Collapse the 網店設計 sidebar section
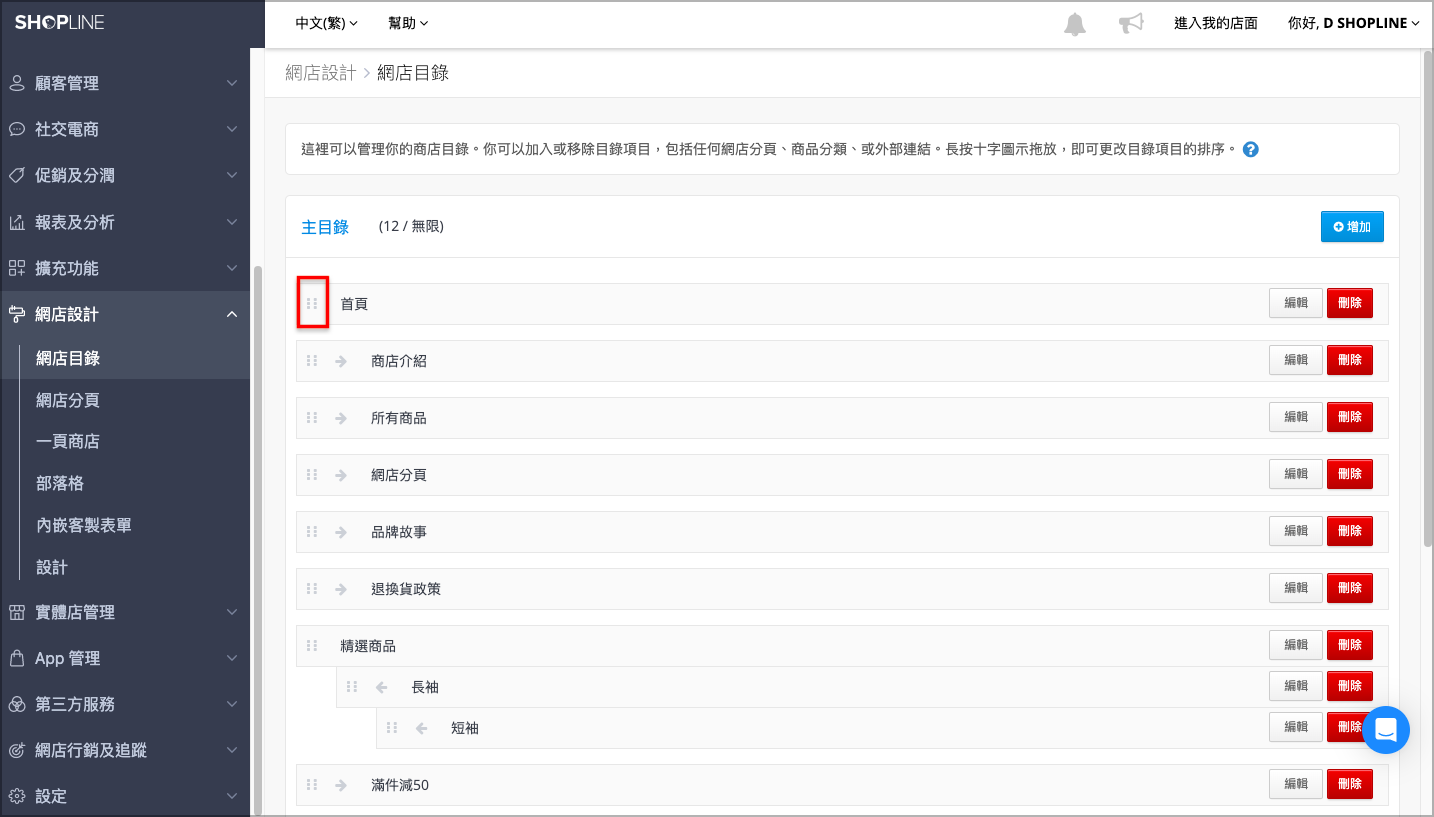 click(125, 314)
